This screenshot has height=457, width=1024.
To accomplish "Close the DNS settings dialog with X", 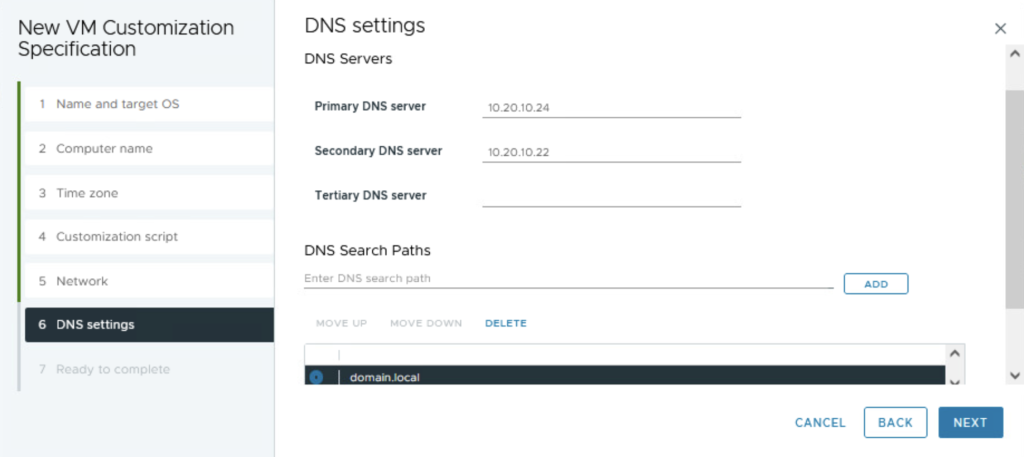I will pos(1000,29).
